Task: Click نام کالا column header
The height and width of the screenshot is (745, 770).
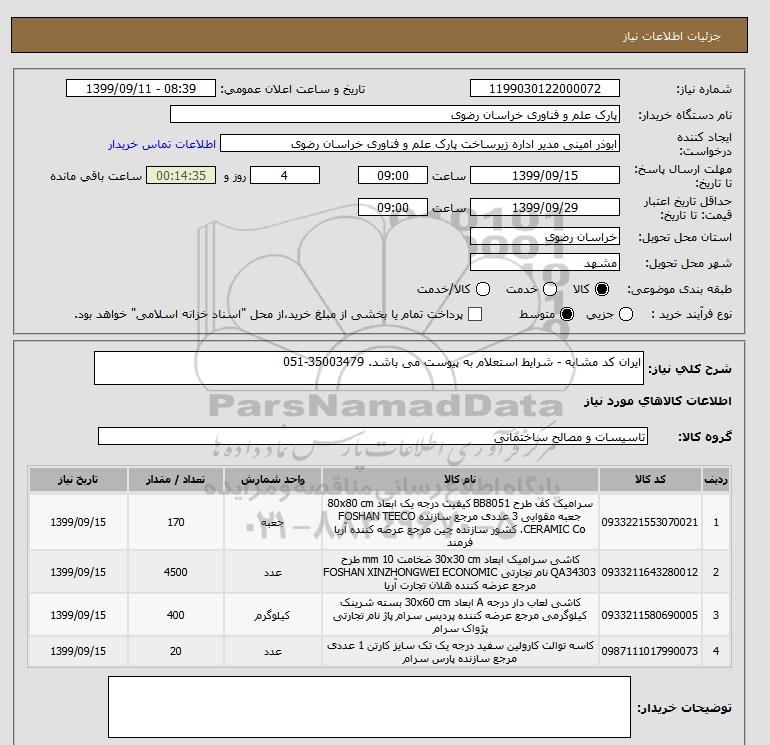Action: point(460,479)
